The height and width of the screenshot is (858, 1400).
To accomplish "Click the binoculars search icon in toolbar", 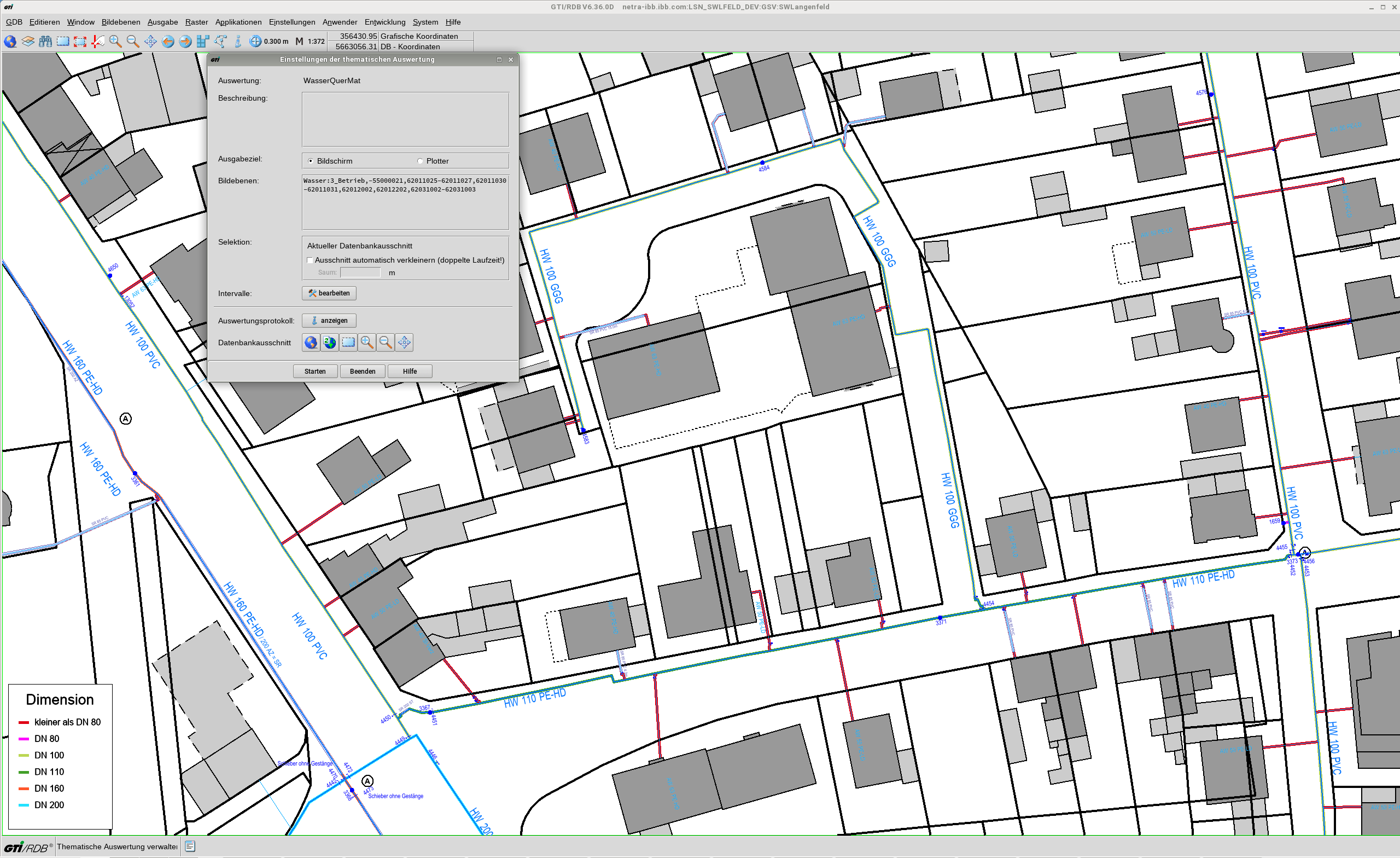I will (45, 42).
